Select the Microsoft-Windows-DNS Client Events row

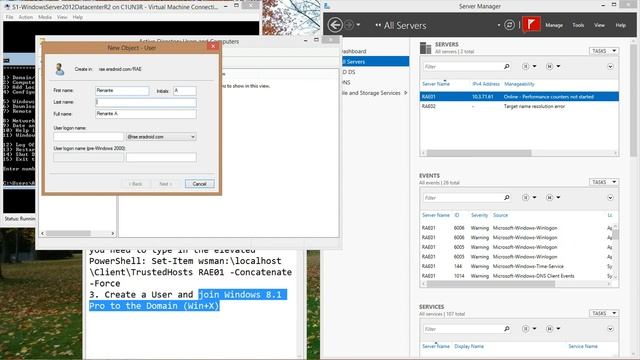click(517, 276)
